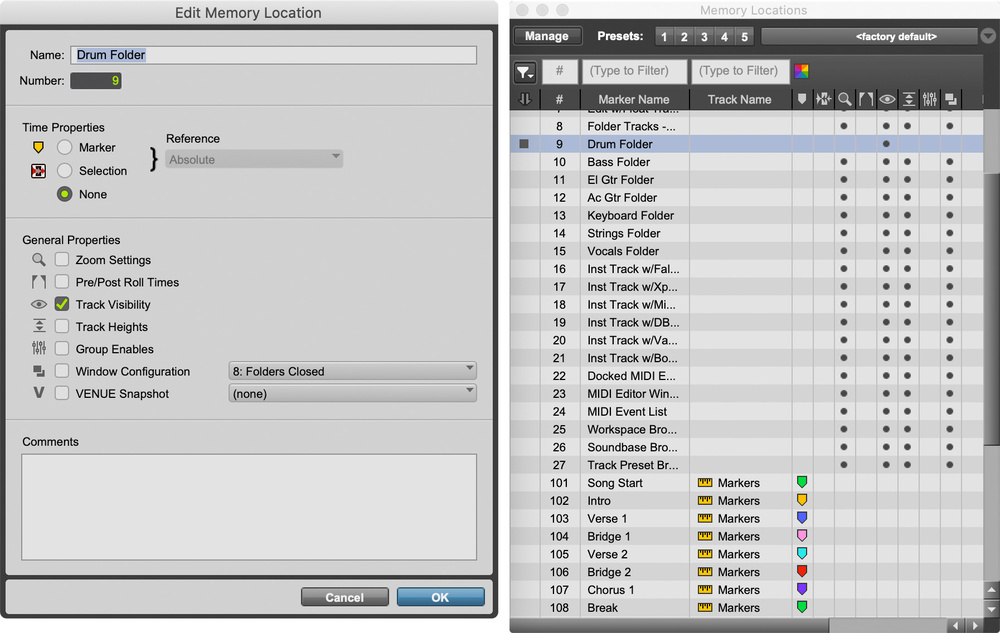
Task: Select preset number 3
Action: 704,37
